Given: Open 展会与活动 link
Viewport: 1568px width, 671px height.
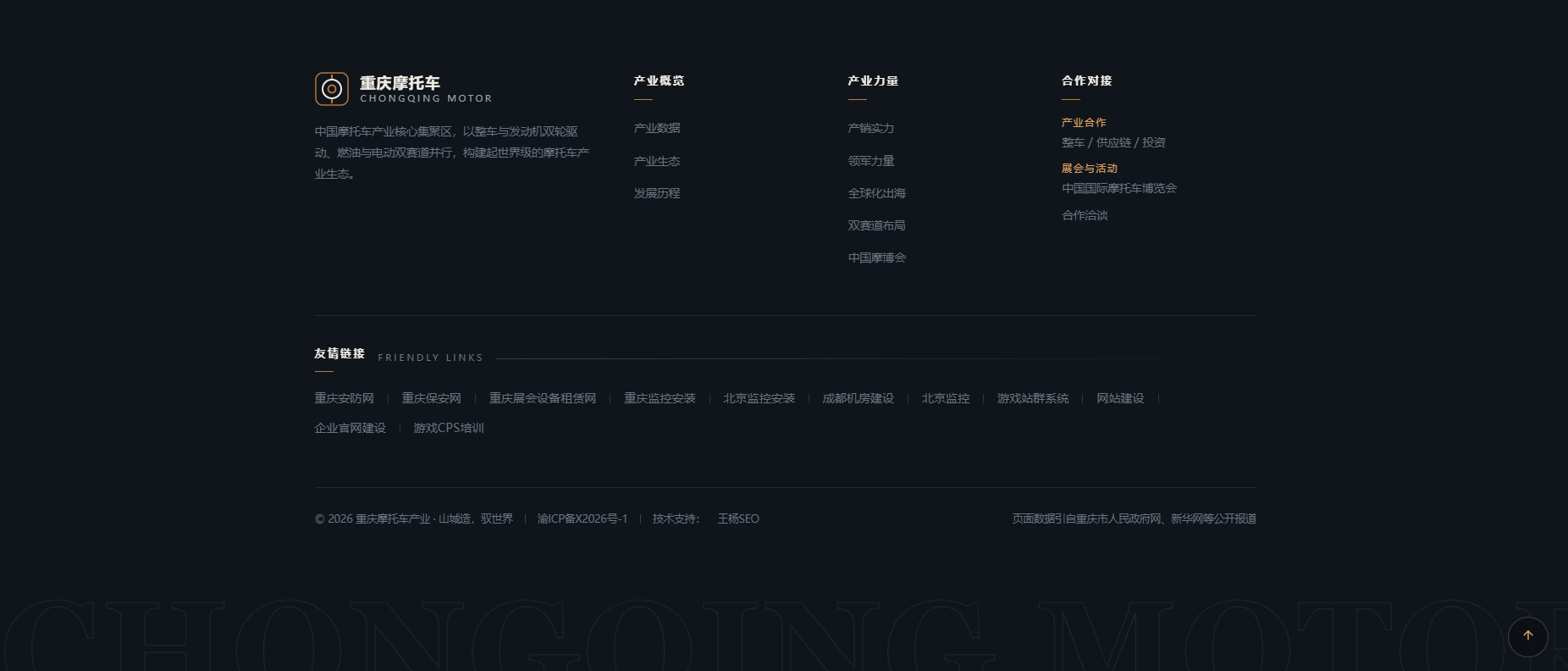Looking at the screenshot, I should pos(1090,168).
